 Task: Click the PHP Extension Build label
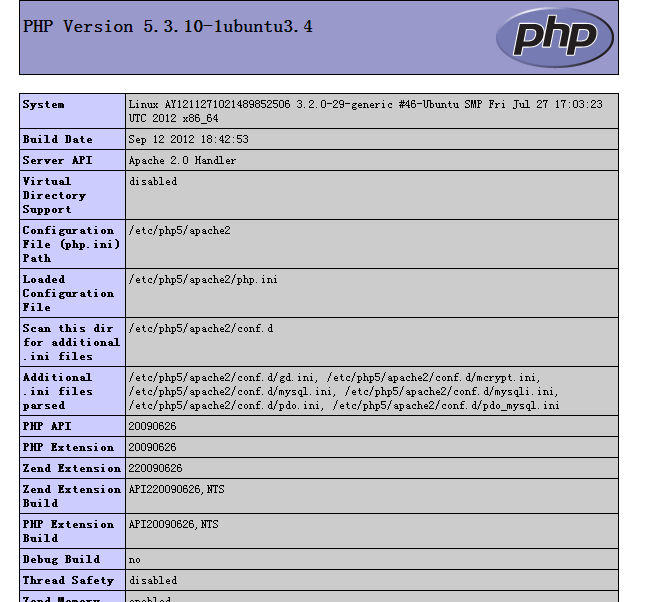68,531
